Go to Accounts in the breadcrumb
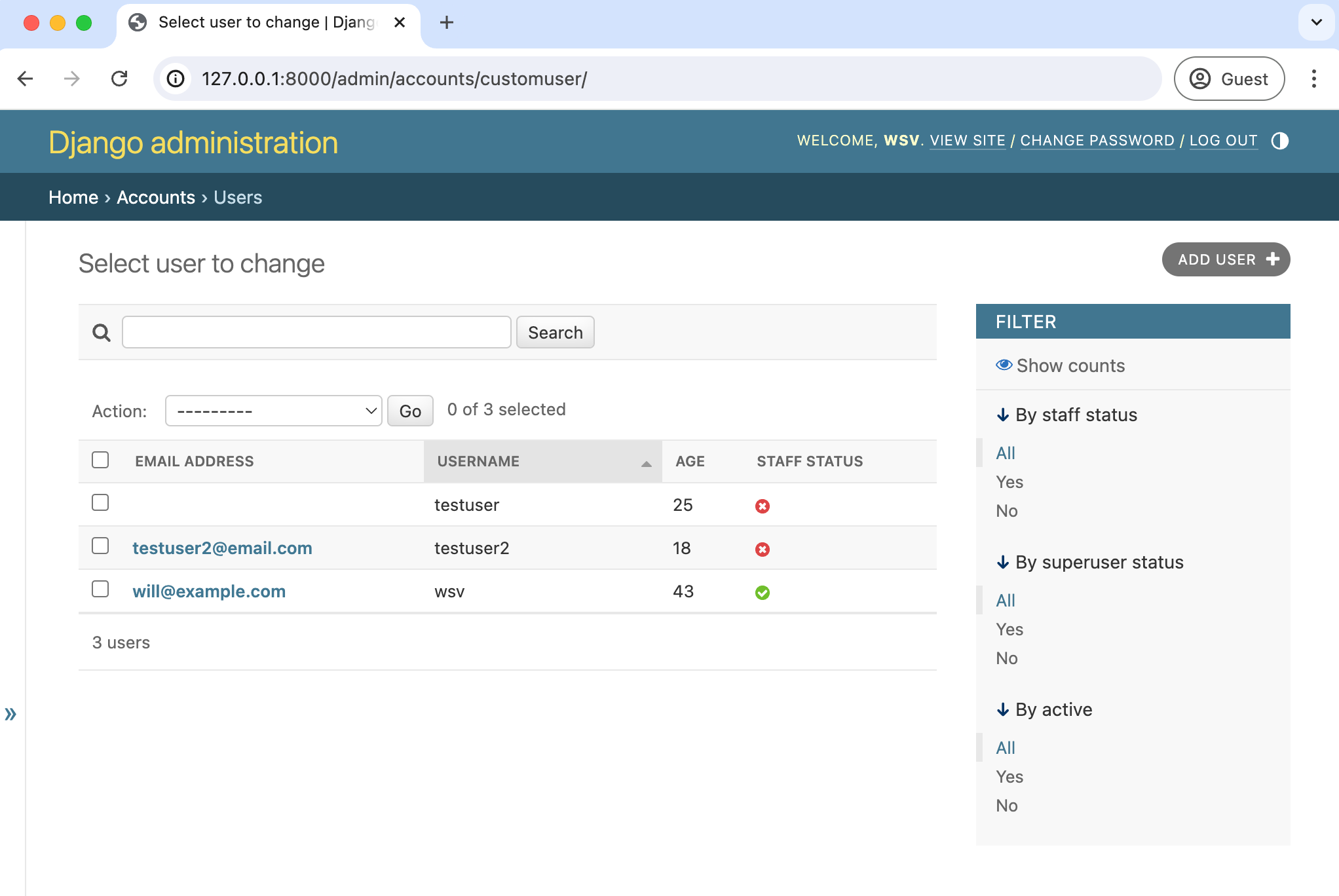The image size is (1339, 896). point(156,197)
